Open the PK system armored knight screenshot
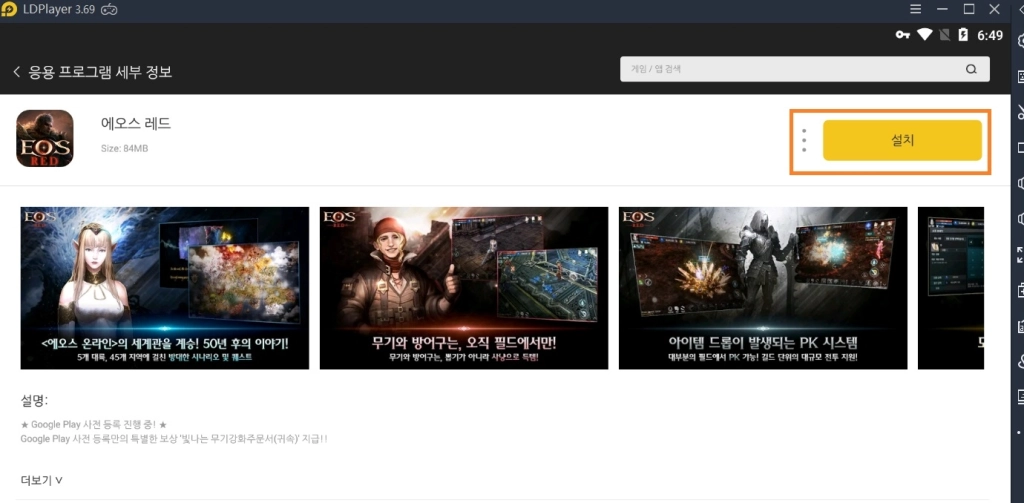The height and width of the screenshot is (503, 1024). 763,288
